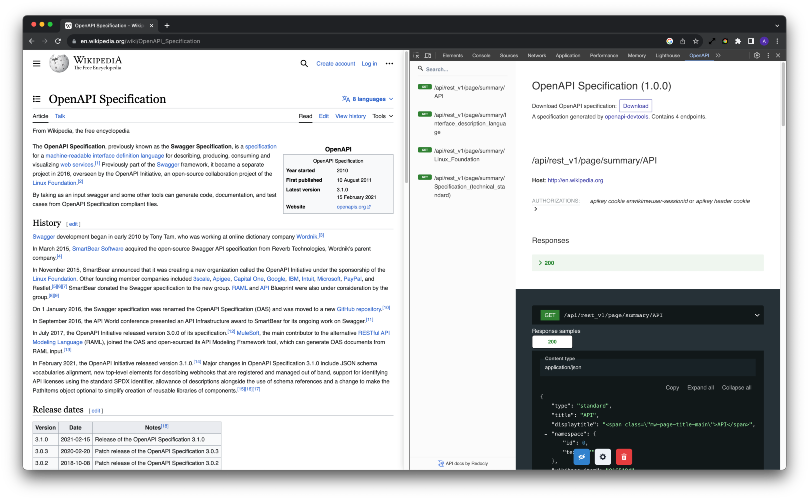Bookmark this page with the star icon
This screenshot has width=809, height=500.
(695, 41)
